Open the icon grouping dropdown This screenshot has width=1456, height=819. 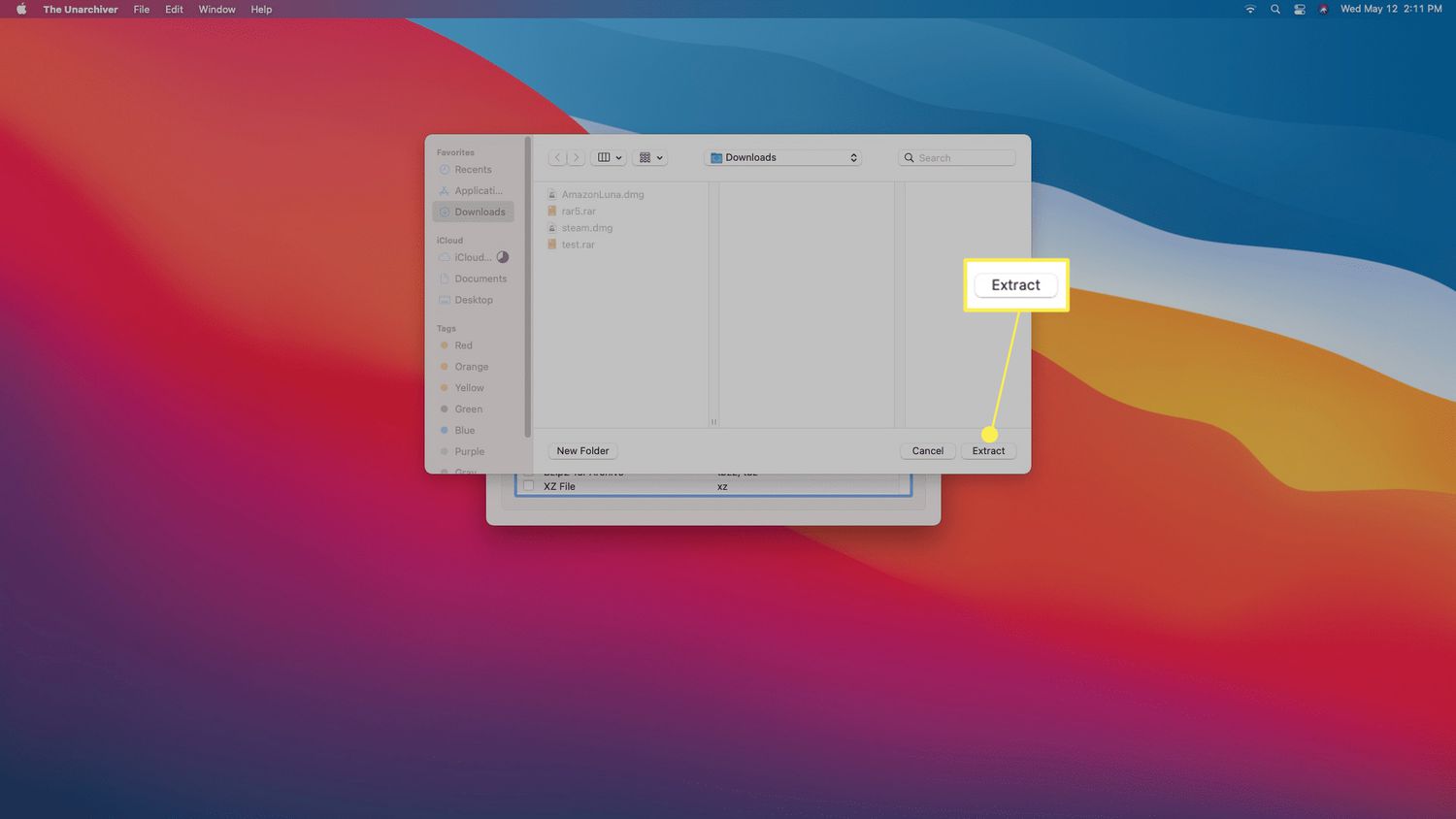(649, 157)
